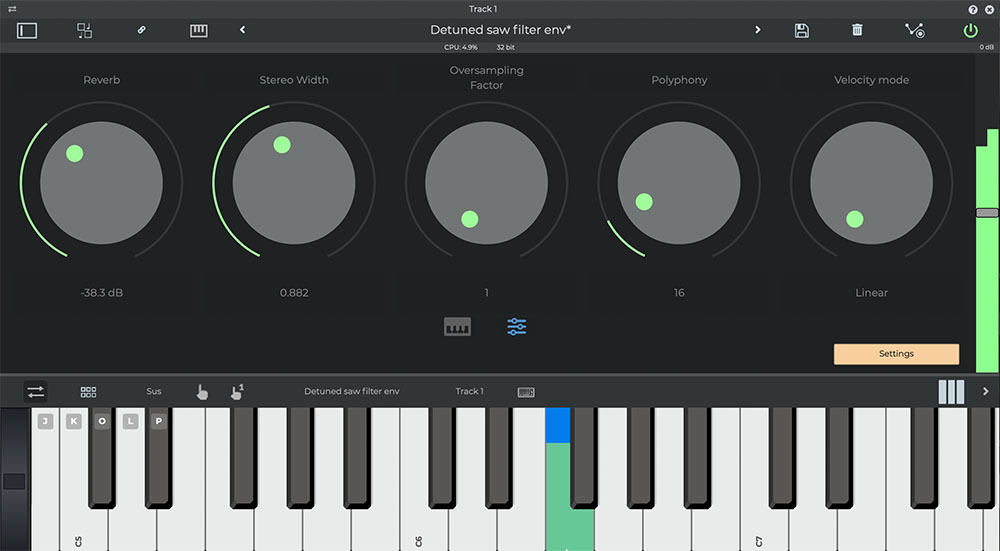This screenshot has width=1000, height=551.
Task: Toggle the computer keyboard input icon
Action: click(x=526, y=392)
